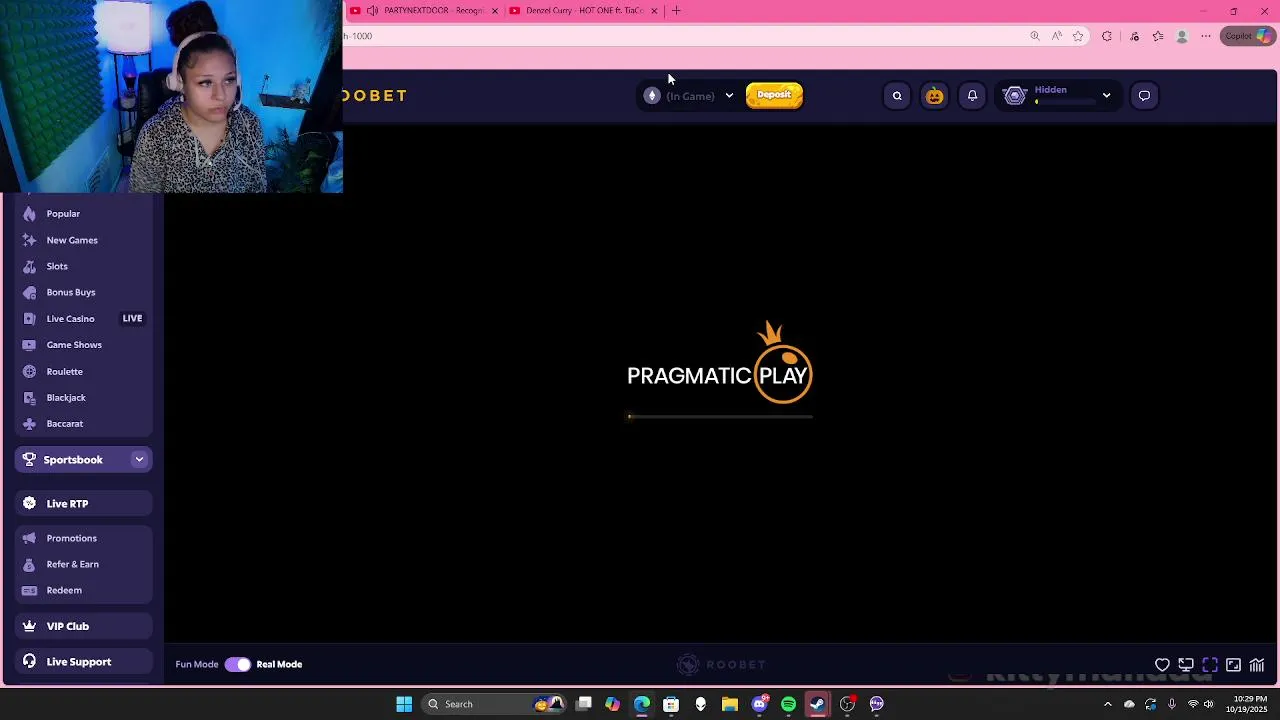Open the browser settings and more menu
The width and height of the screenshot is (1280, 720).
(x=1206, y=36)
